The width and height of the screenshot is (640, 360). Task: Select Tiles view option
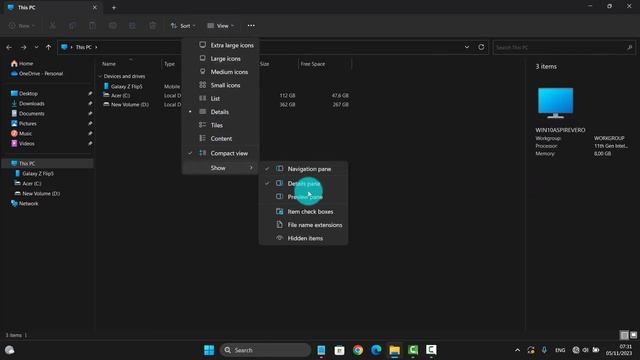tap(221, 125)
